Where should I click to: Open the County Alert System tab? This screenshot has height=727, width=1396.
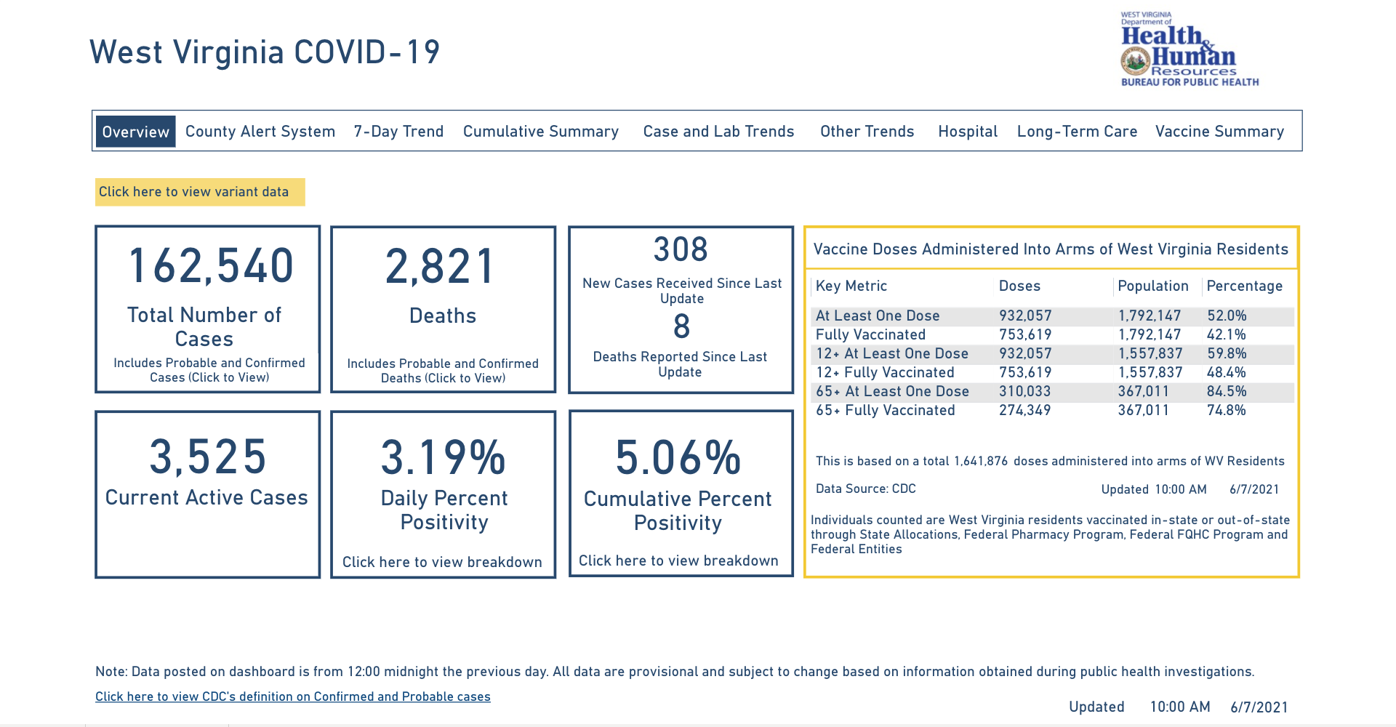(x=260, y=132)
